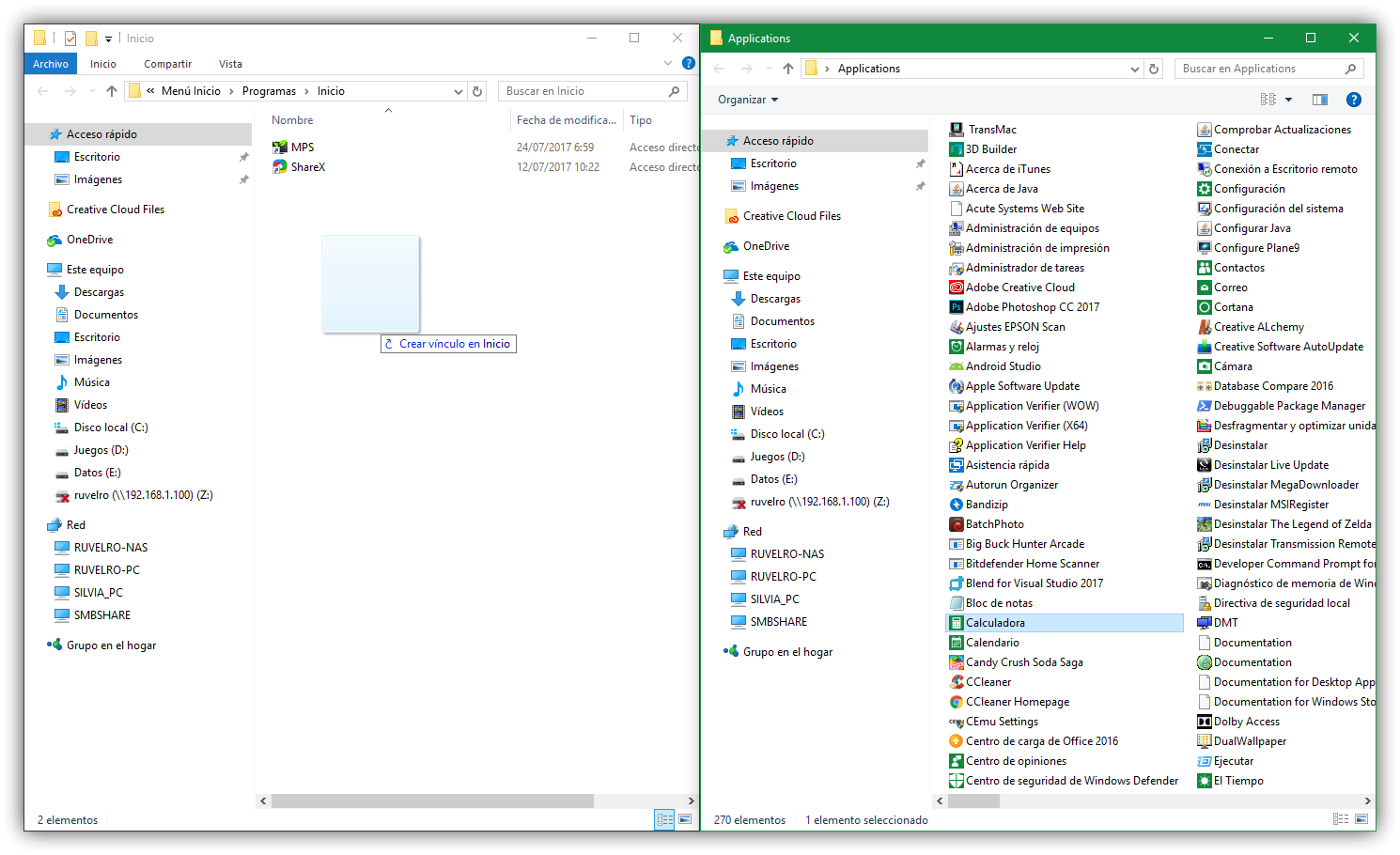1400x855 pixels.
Task: Click the horizontal scrollbar in Applications window
Action: point(972,801)
